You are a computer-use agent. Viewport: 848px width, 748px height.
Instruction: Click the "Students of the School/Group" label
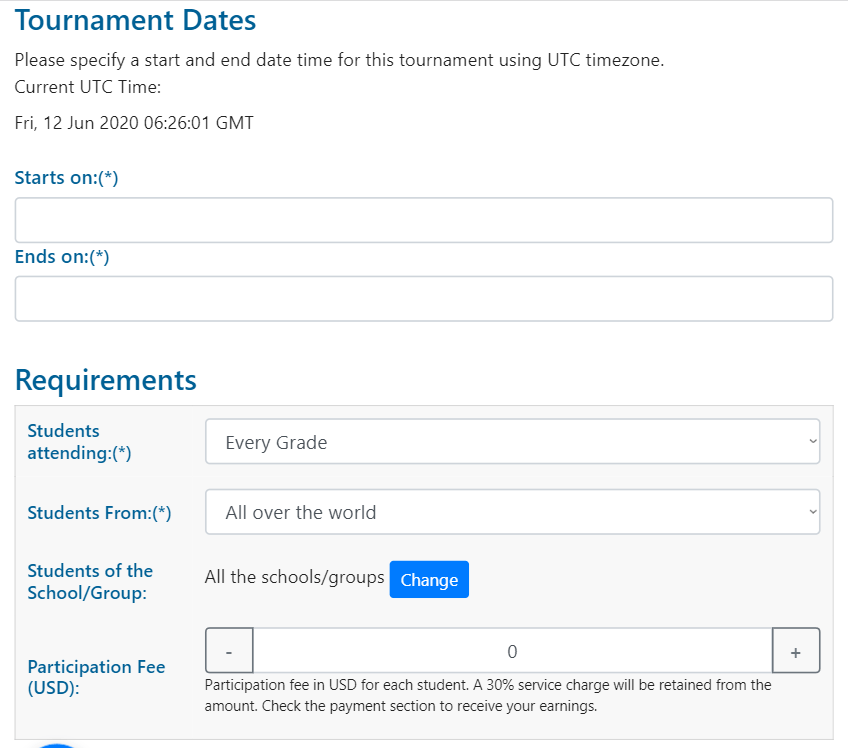coord(90,582)
